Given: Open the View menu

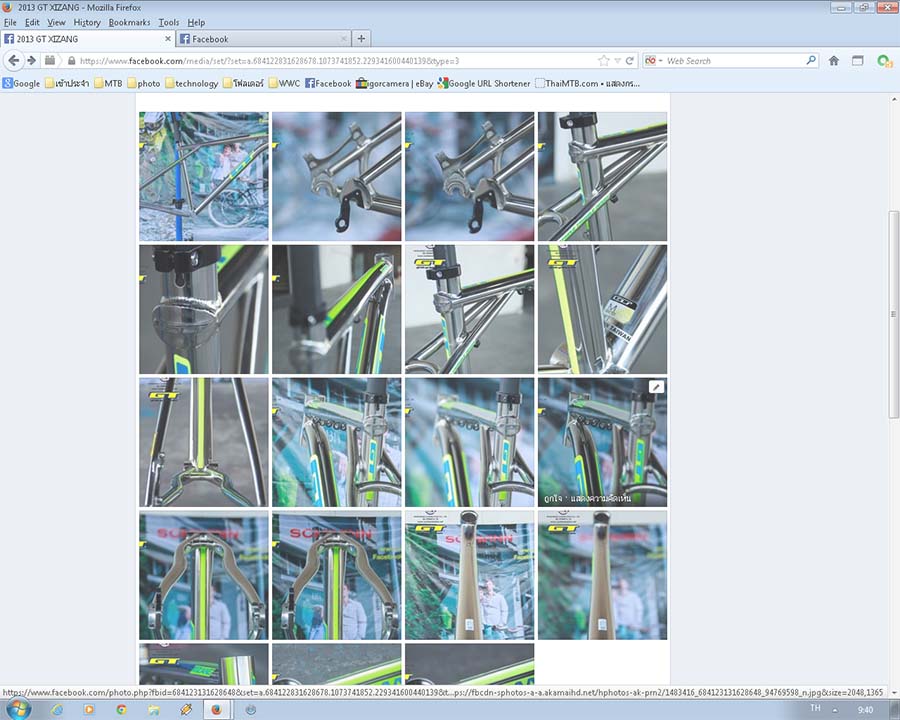Looking at the screenshot, I should tap(56, 22).
